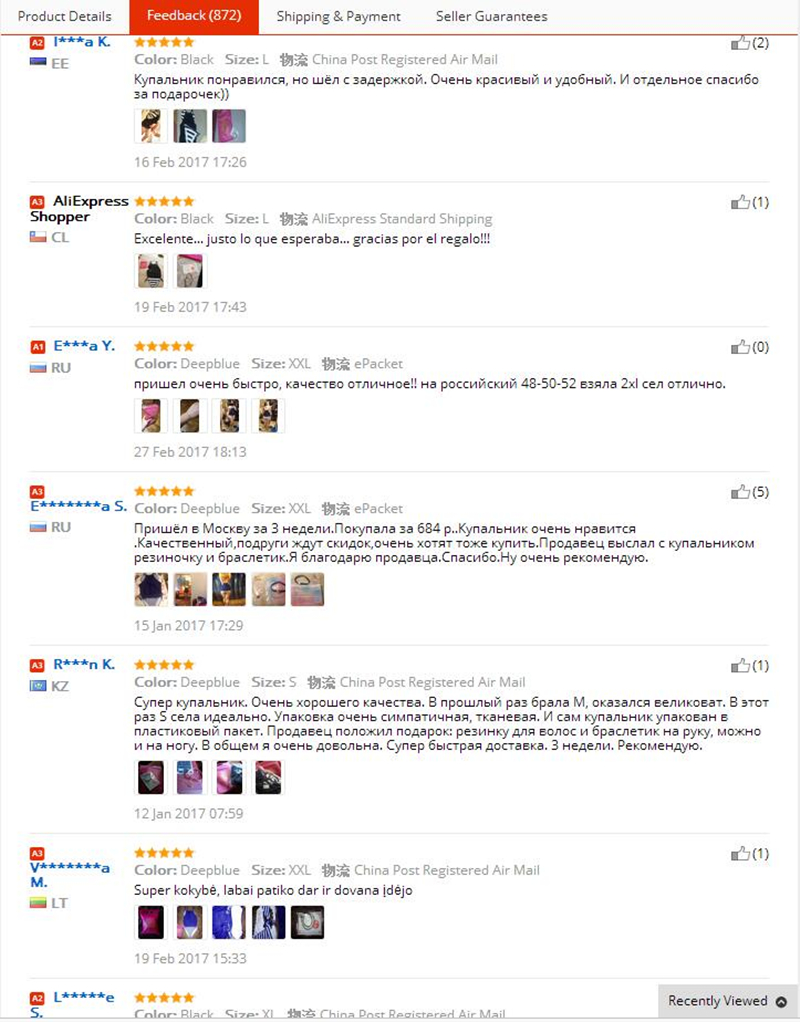Image resolution: width=800 pixels, height=1022 pixels.
Task: Open R***n K. reviewer profile link
Action: click(84, 664)
